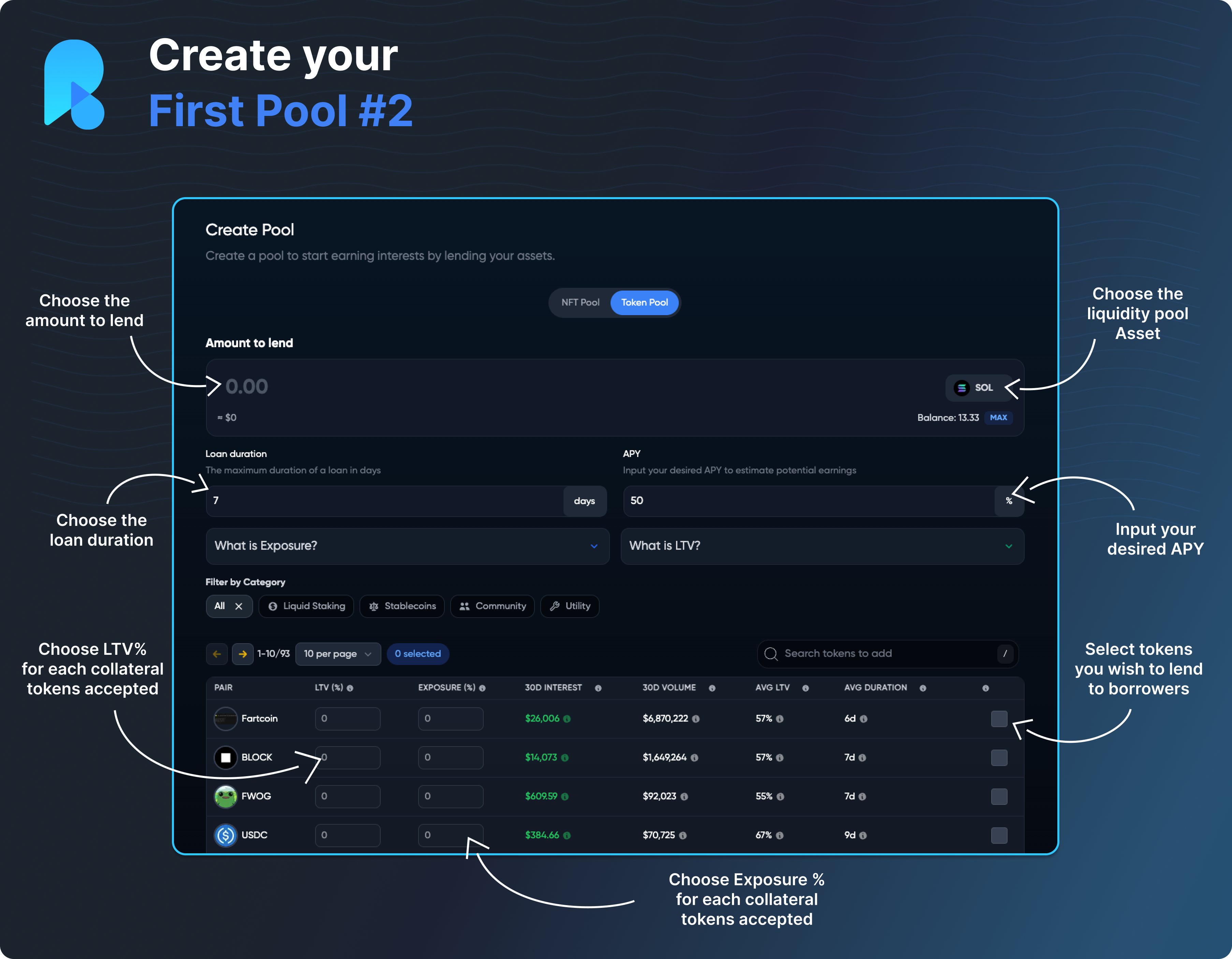Switch to the NFT Pool tab
This screenshot has width=1232, height=959.
click(x=580, y=303)
